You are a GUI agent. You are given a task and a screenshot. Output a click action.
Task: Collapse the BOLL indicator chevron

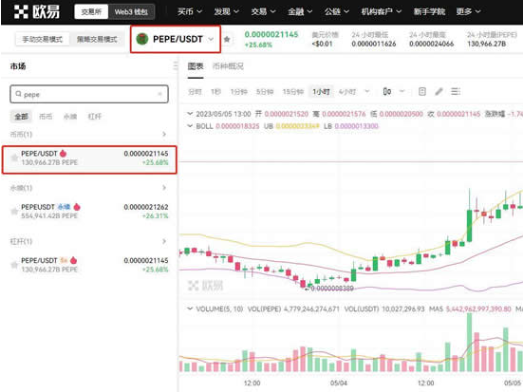190,126
